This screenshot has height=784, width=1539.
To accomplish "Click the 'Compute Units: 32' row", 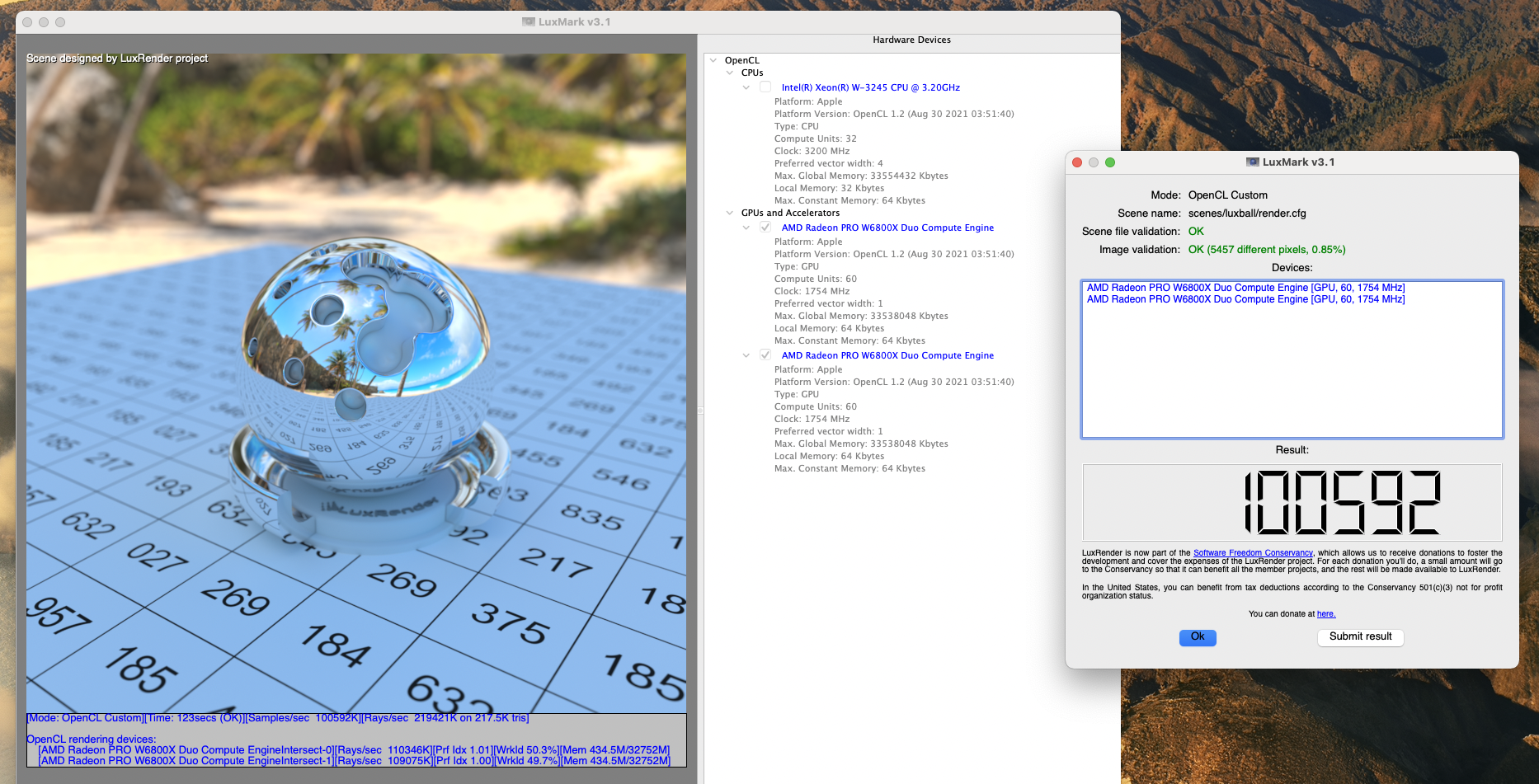I will tap(816, 138).
